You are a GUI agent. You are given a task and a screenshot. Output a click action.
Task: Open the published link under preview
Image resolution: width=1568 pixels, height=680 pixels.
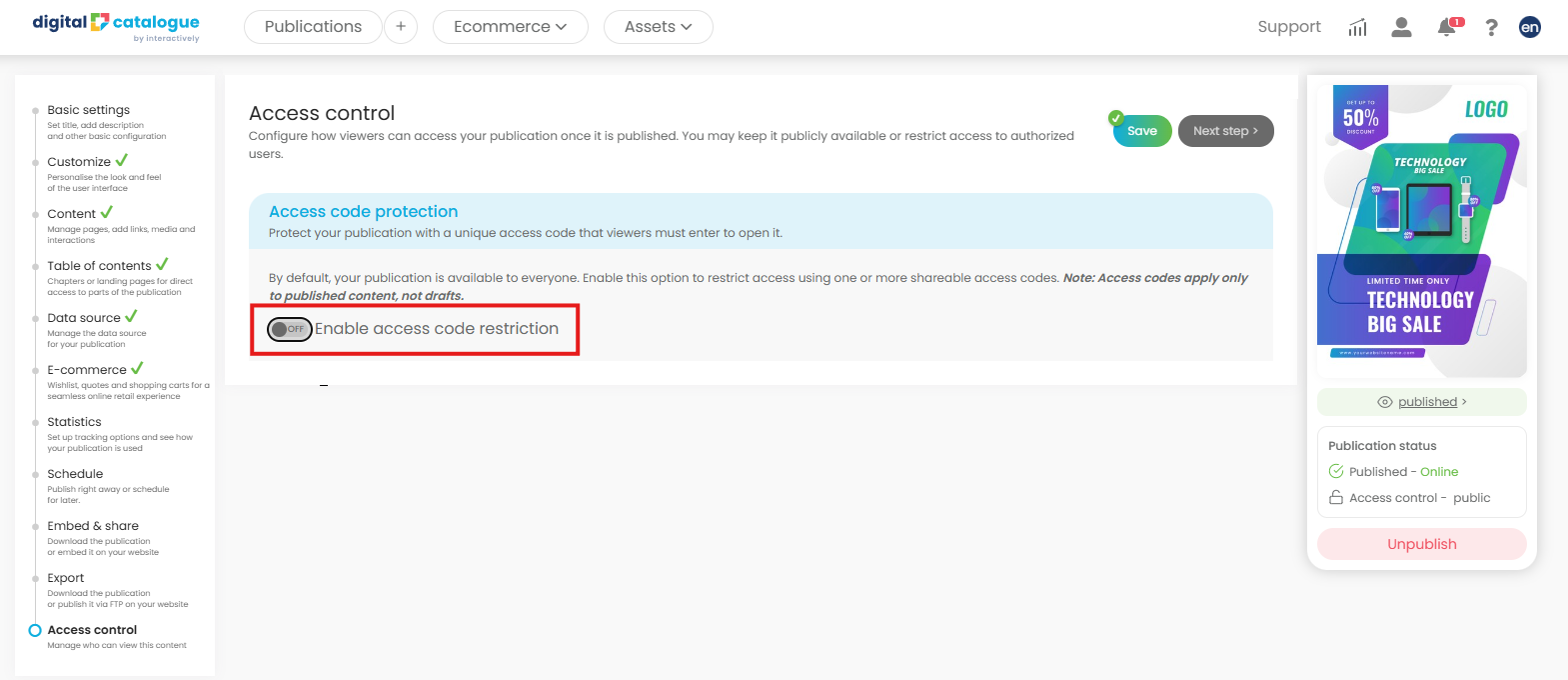click(x=1427, y=402)
